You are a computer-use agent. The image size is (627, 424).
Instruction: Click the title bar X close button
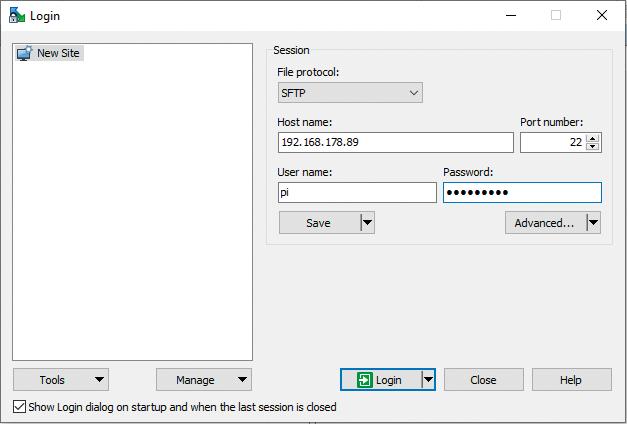tap(602, 16)
